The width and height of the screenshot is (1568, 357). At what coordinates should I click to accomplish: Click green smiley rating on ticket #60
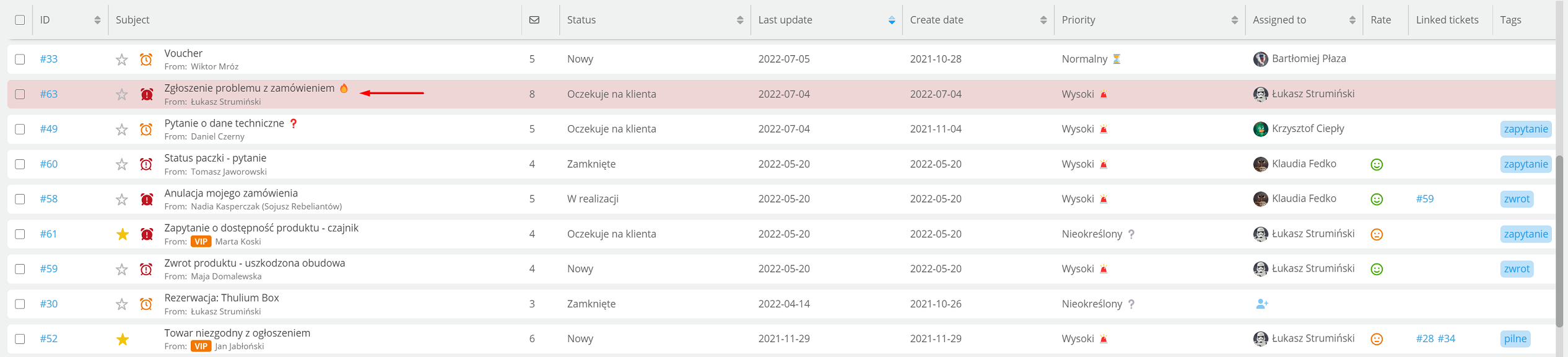tap(1377, 164)
